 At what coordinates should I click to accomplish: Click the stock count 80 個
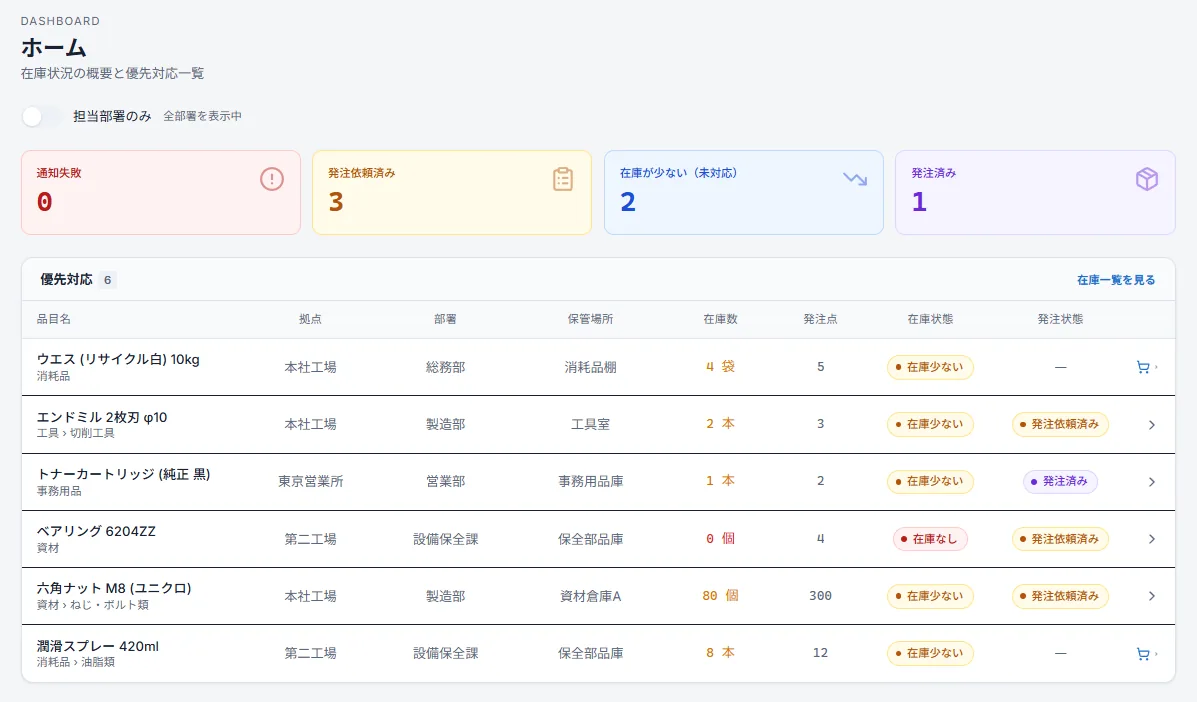(x=720, y=596)
